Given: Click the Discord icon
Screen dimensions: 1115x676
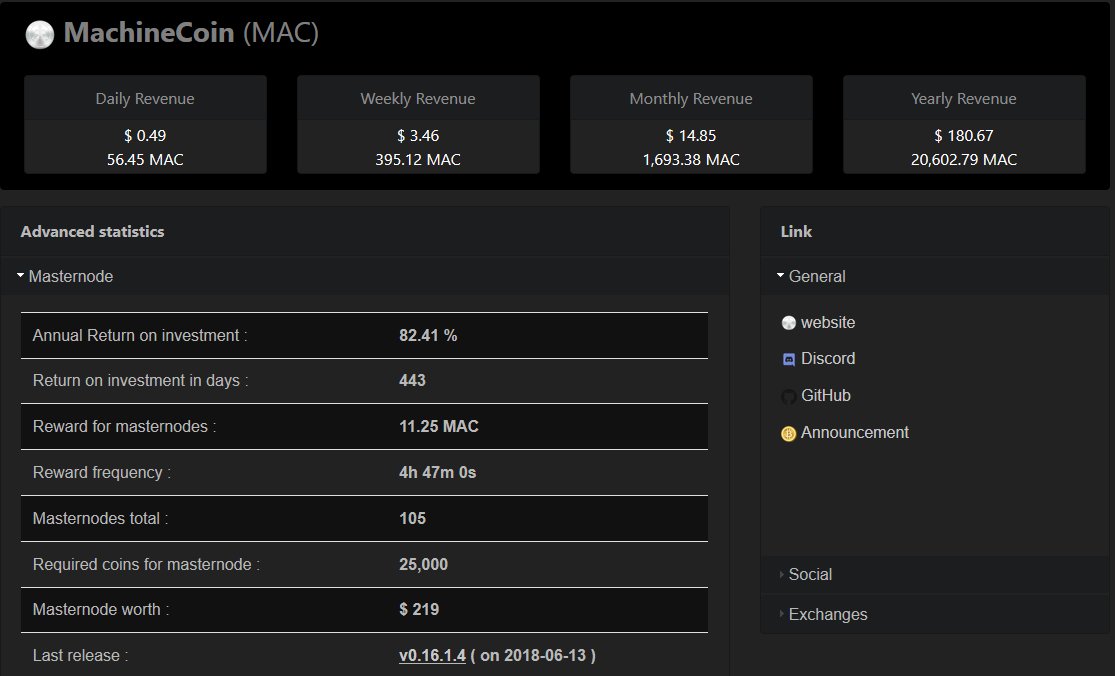Looking at the screenshot, I should point(788,359).
